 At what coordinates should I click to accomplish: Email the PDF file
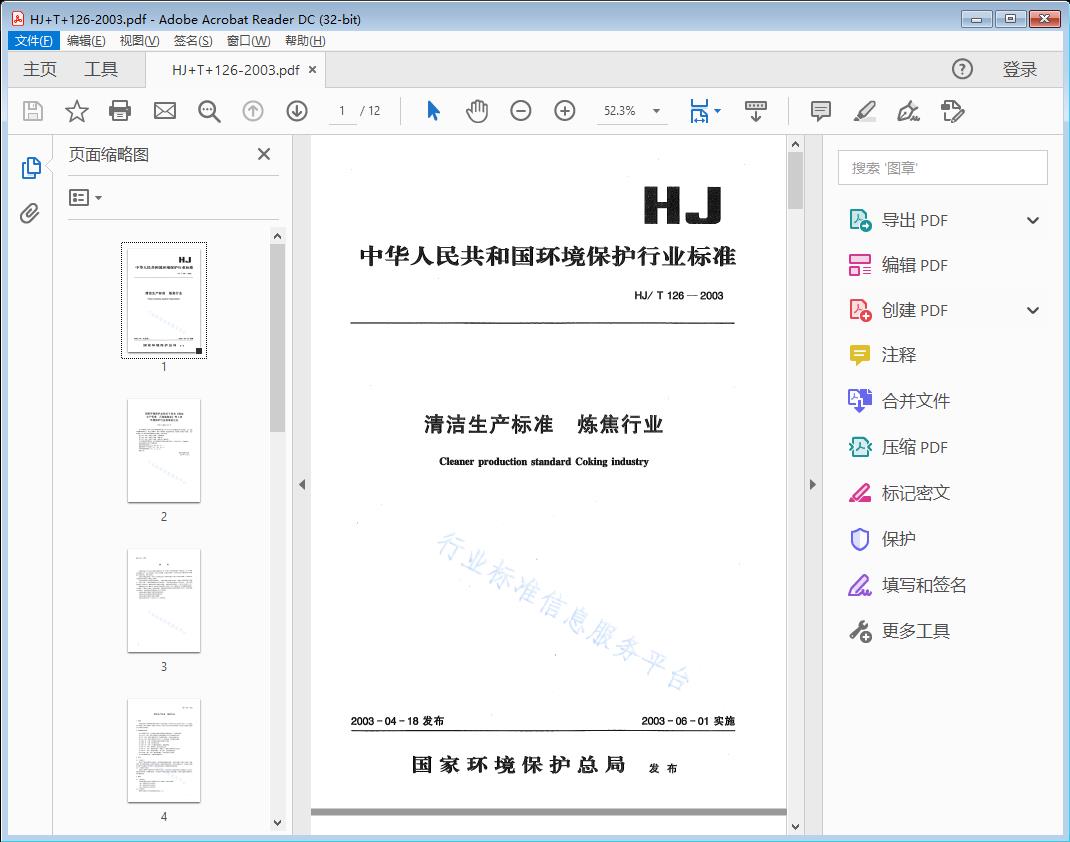point(164,111)
